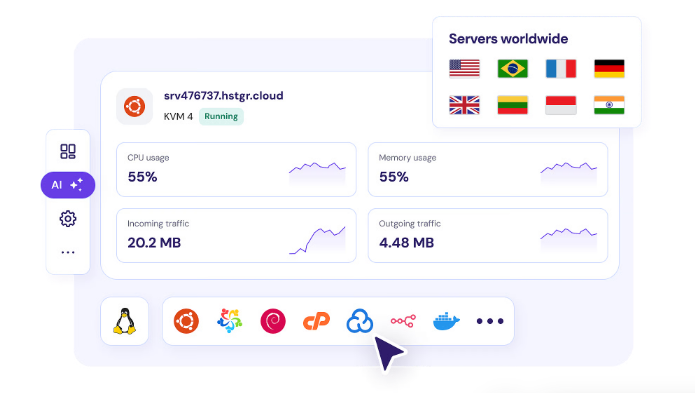
Task: Open srv476737.hstgr.cloud server link
Action: [x=223, y=96]
